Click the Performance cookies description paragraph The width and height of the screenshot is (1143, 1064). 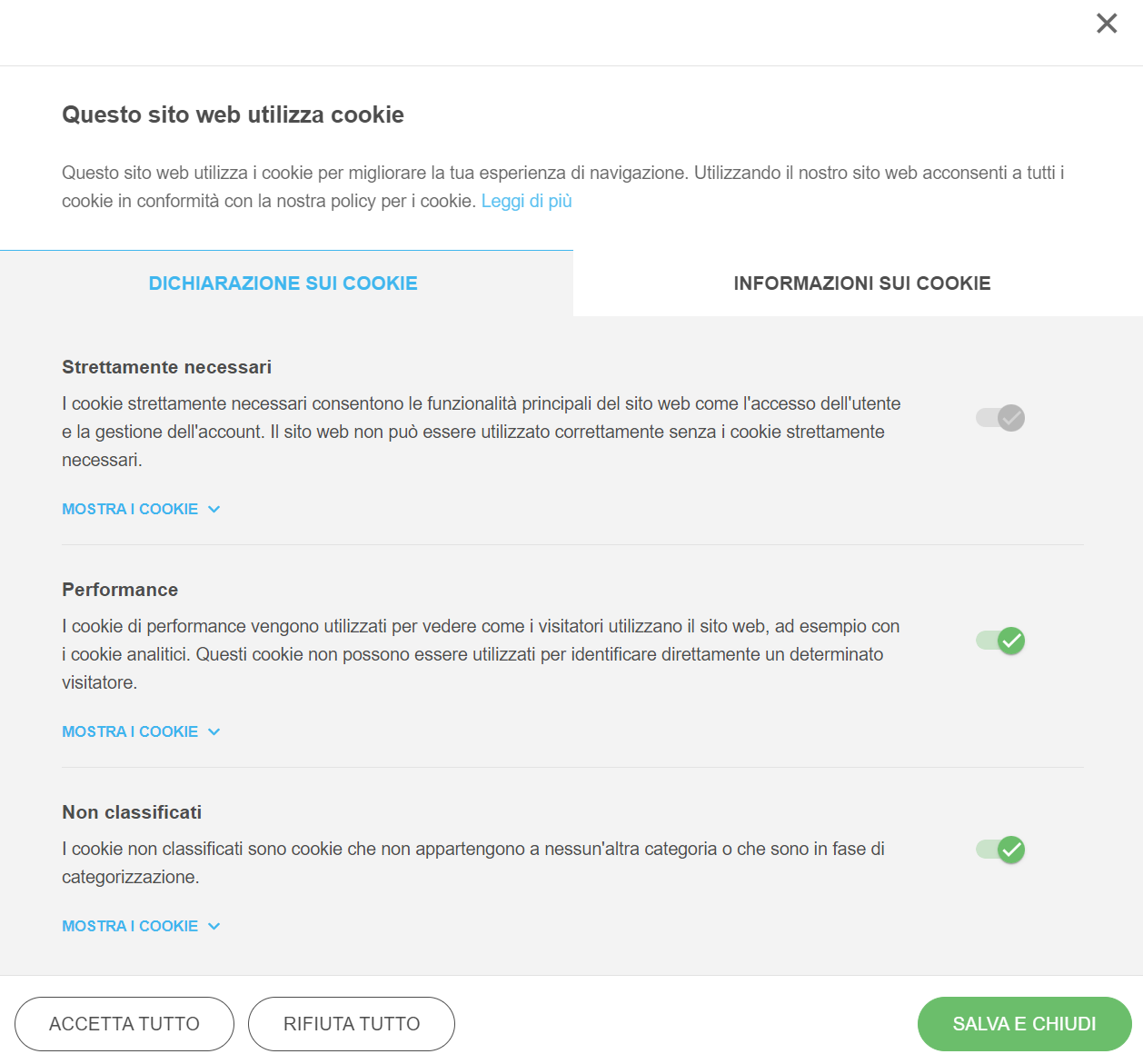tap(481, 654)
